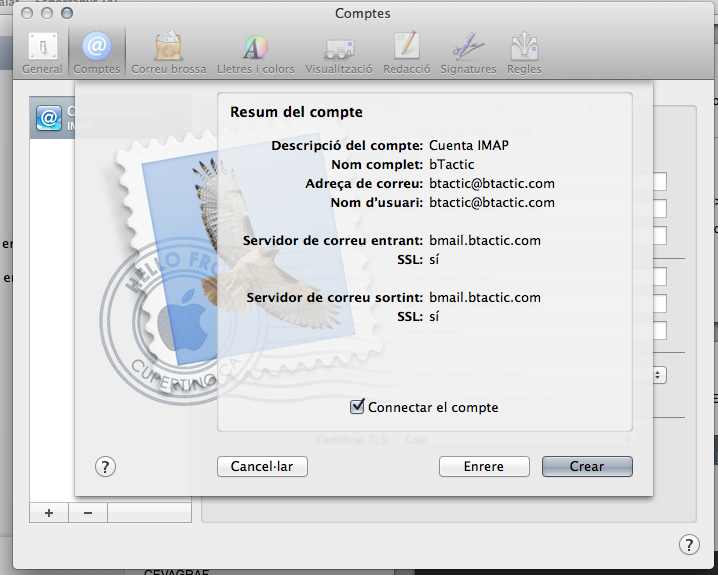This screenshot has width=718, height=575.
Task: Click the Resum del compte heading
Action: coord(296,112)
